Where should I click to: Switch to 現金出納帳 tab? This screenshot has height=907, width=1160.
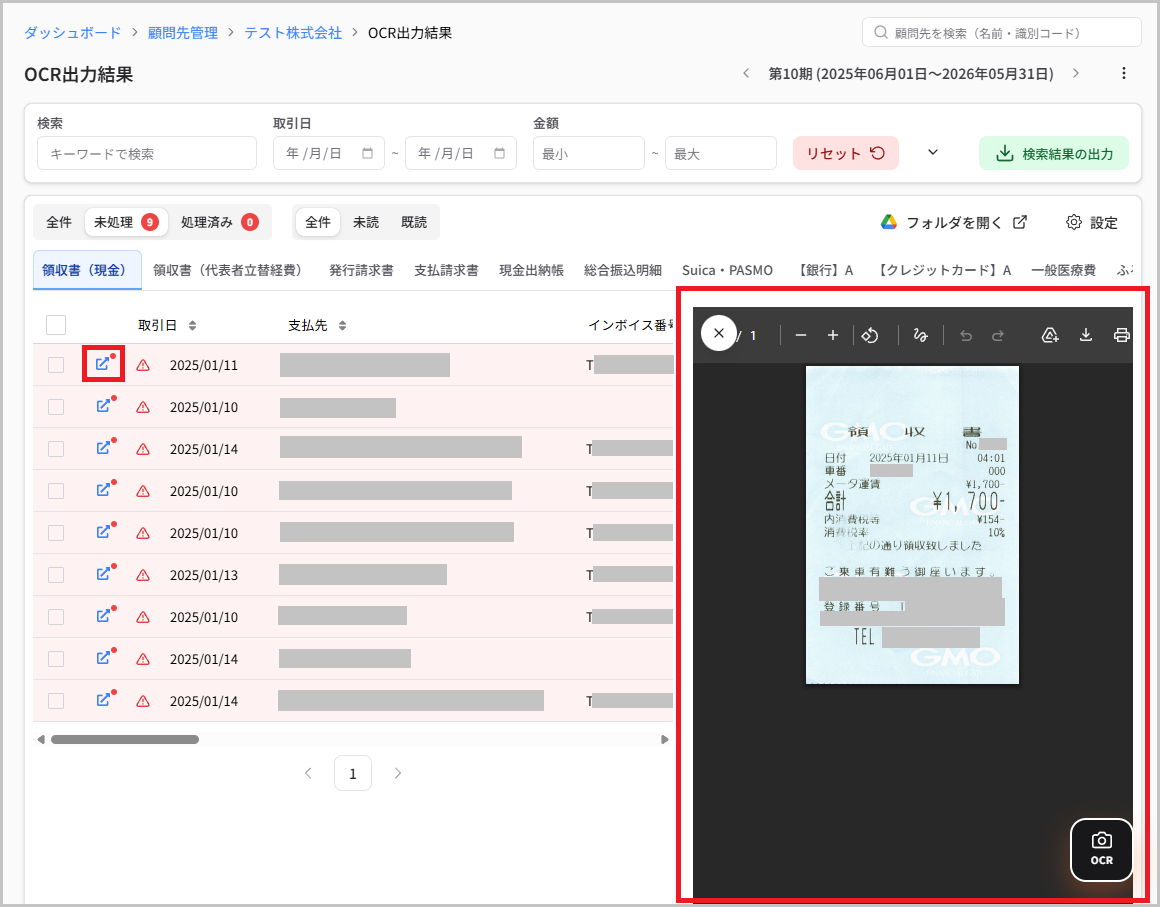(x=531, y=270)
